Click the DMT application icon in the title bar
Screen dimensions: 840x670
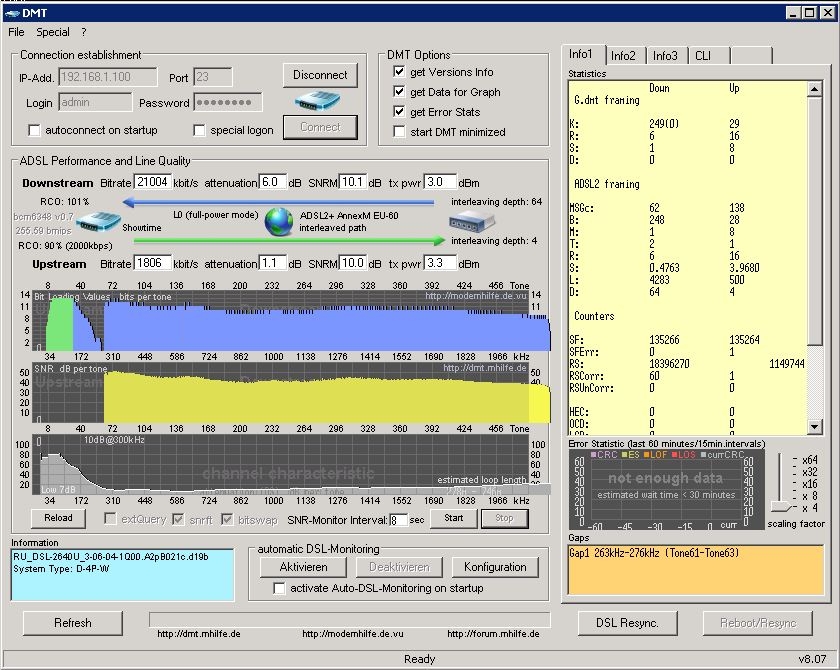point(12,13)
